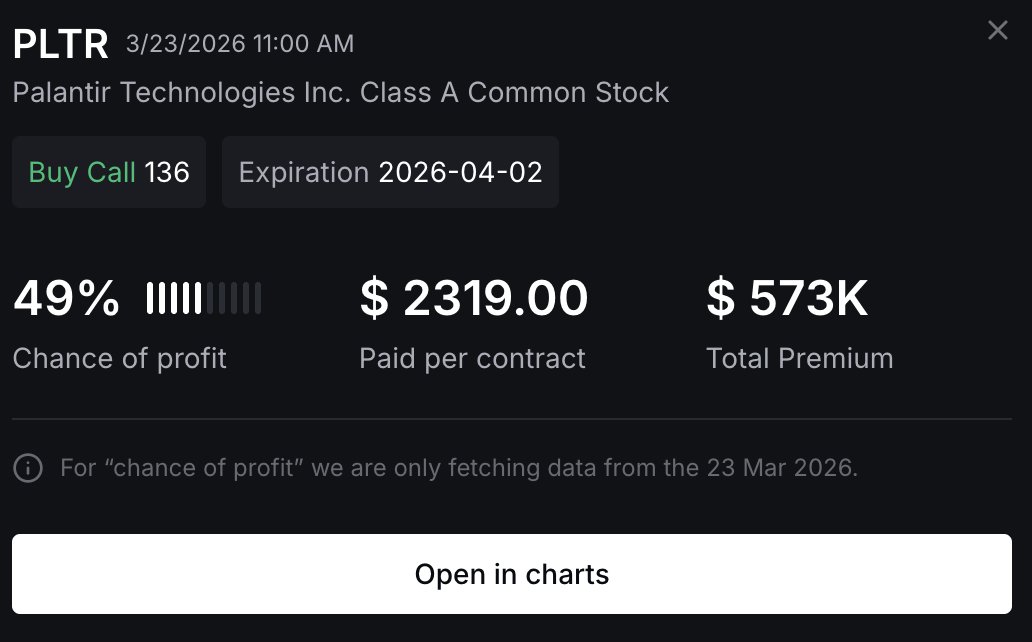Select the 2026-04-02 expiration date
This screenshot has height=642, width=1032.
click(x=460, y=172)
